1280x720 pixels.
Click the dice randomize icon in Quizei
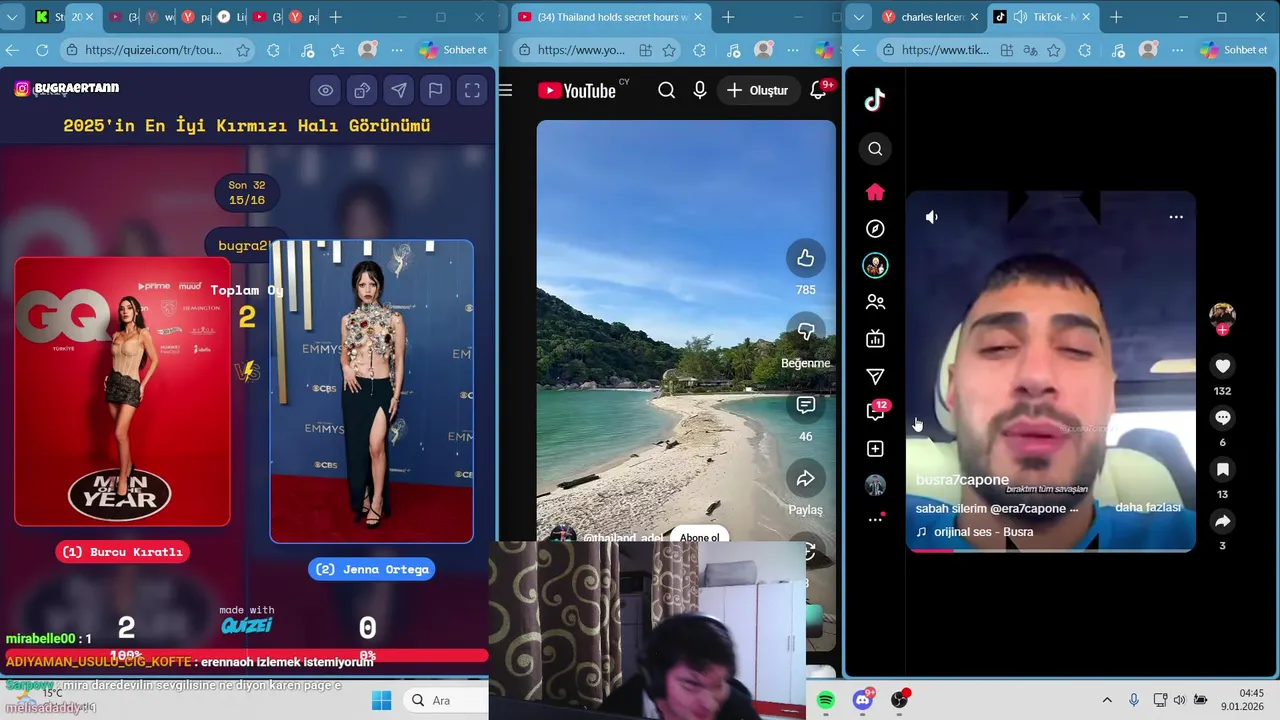tap(362, 90)
